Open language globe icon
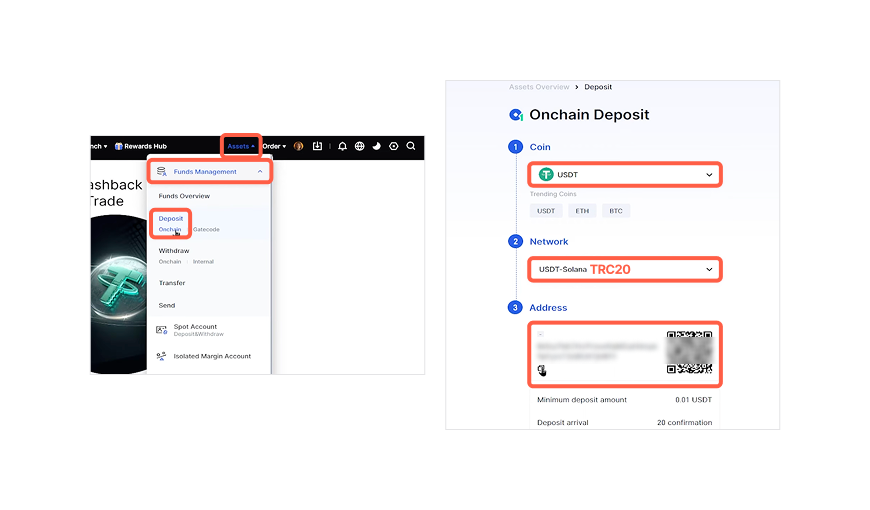 [360, 146]
